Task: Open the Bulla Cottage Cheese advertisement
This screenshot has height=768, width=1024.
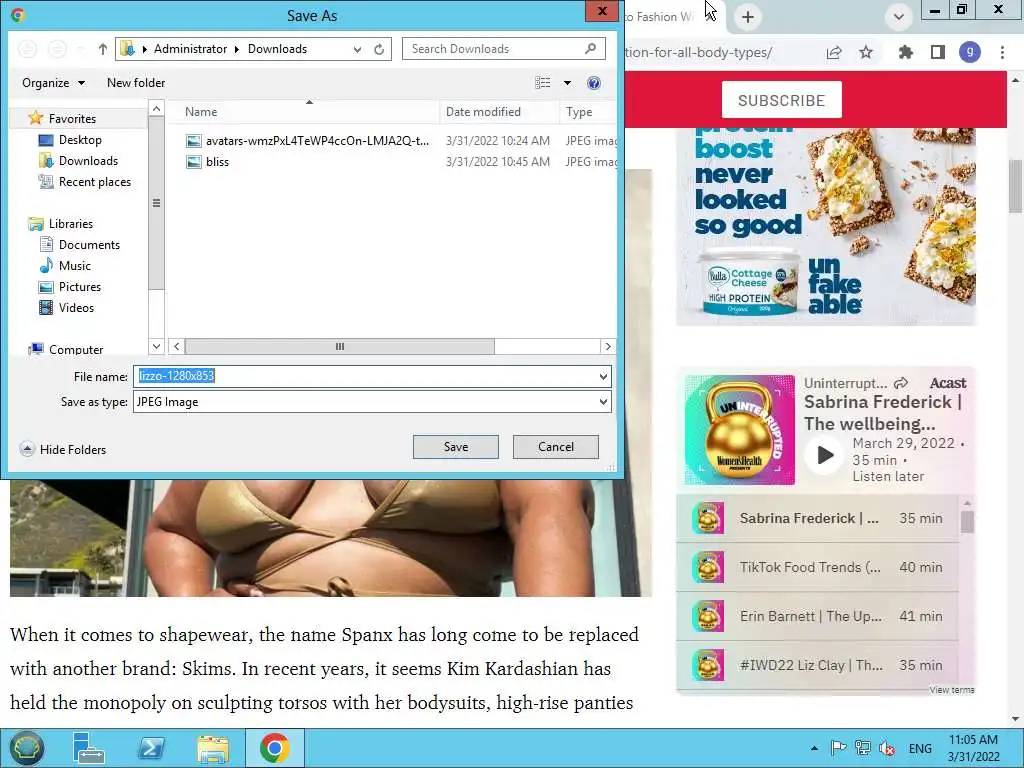Action: 826,227
